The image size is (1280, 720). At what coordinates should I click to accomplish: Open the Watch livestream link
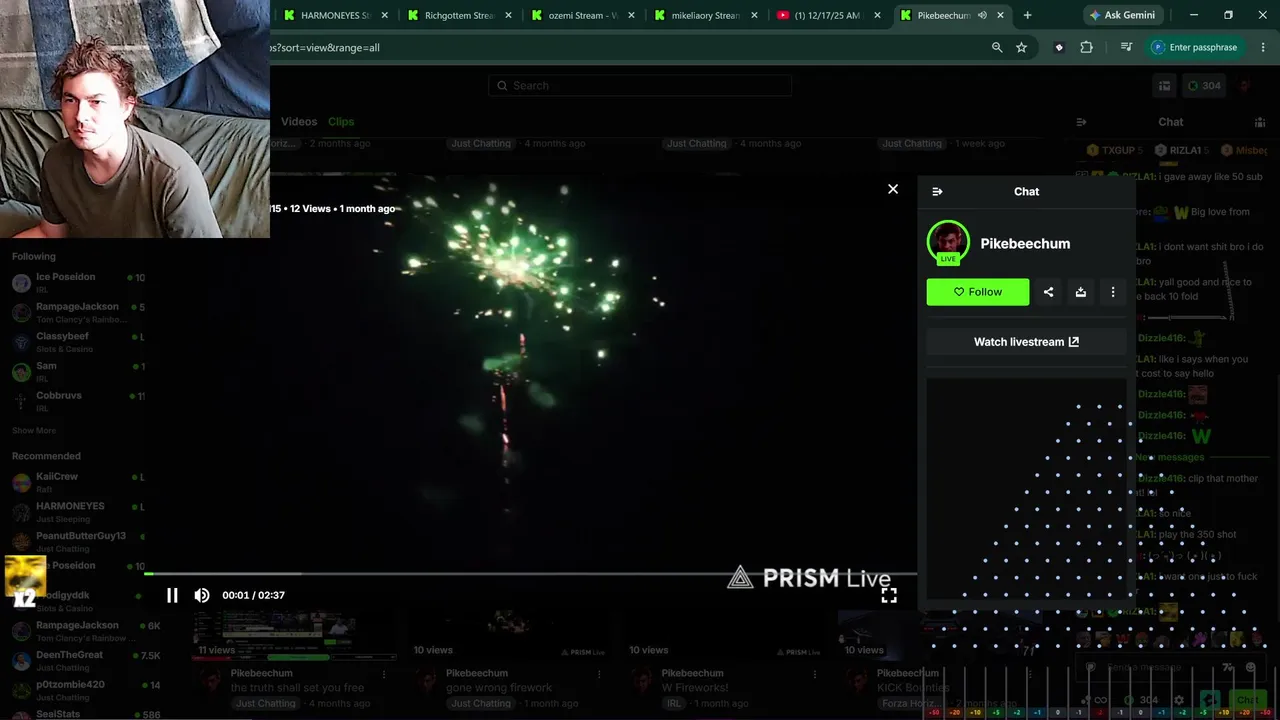(x=1026, y=342)
